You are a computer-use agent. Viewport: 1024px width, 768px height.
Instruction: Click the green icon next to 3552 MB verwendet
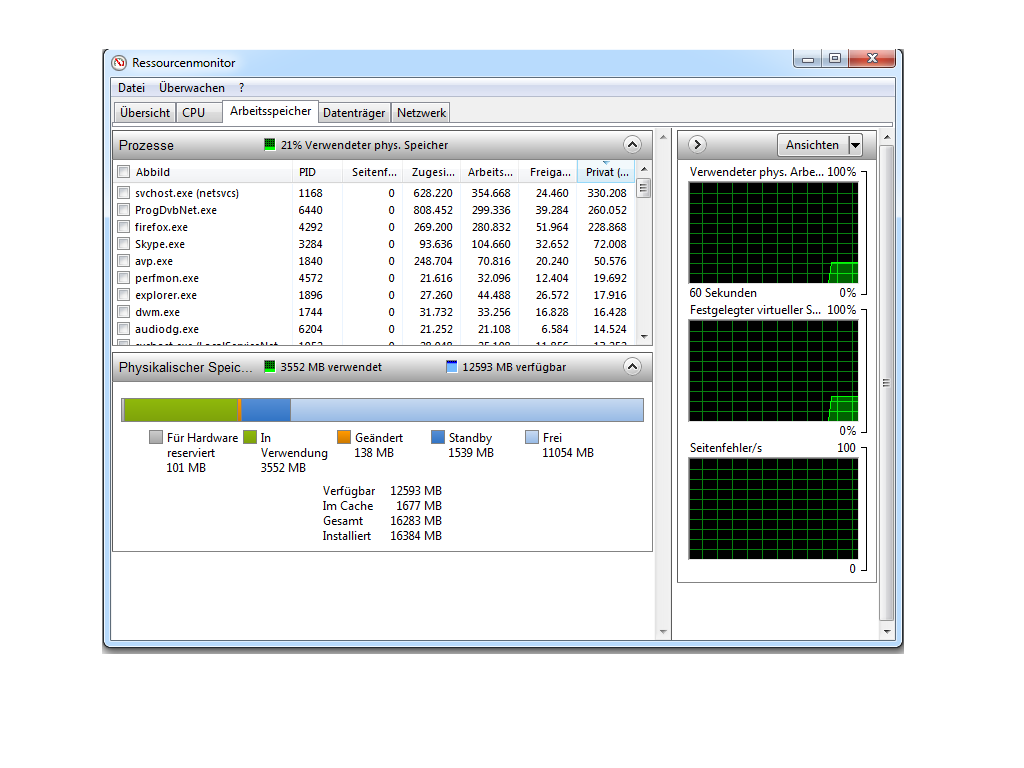pos(269,366)
